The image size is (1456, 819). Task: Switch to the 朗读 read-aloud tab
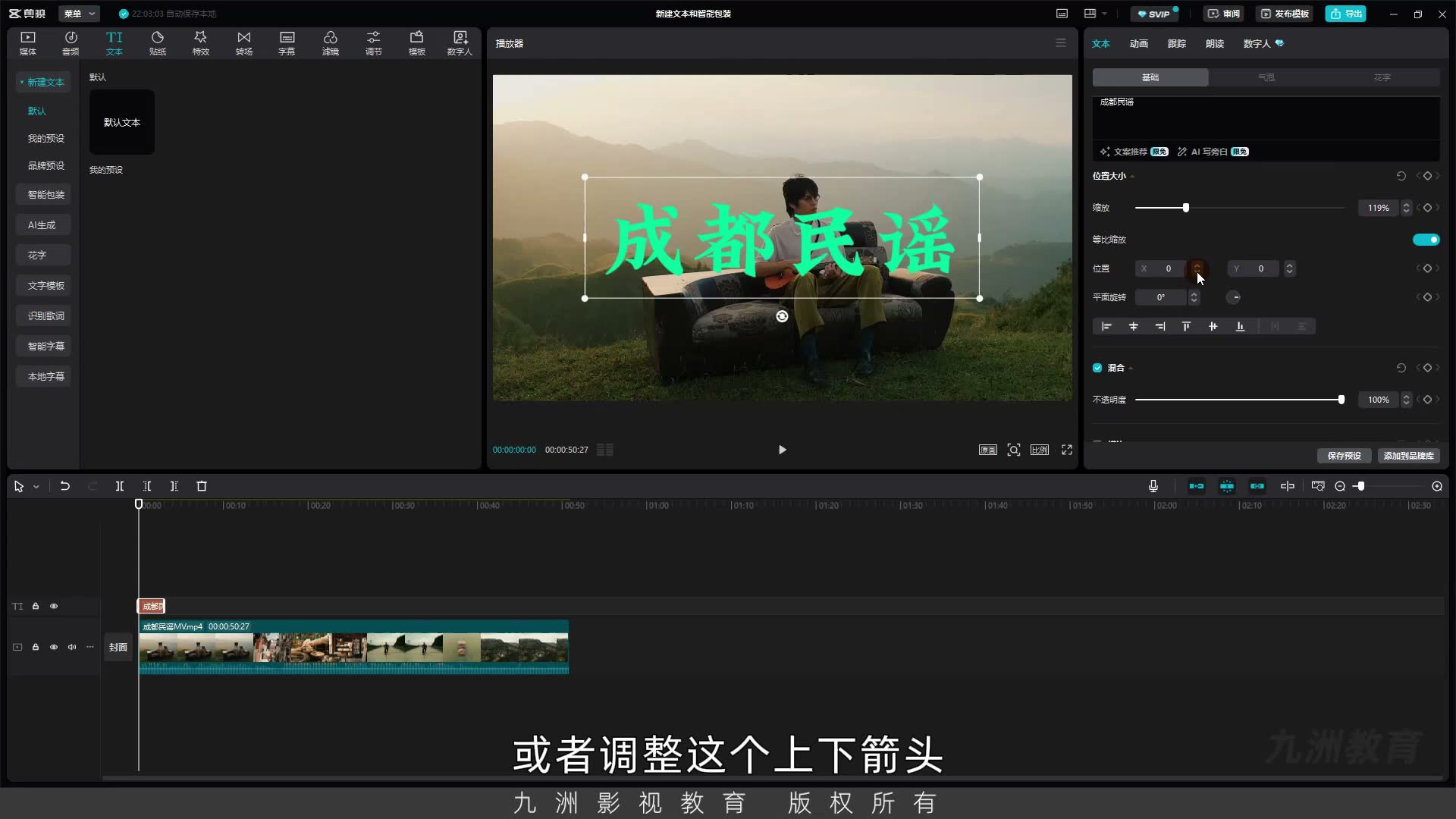1215,43
